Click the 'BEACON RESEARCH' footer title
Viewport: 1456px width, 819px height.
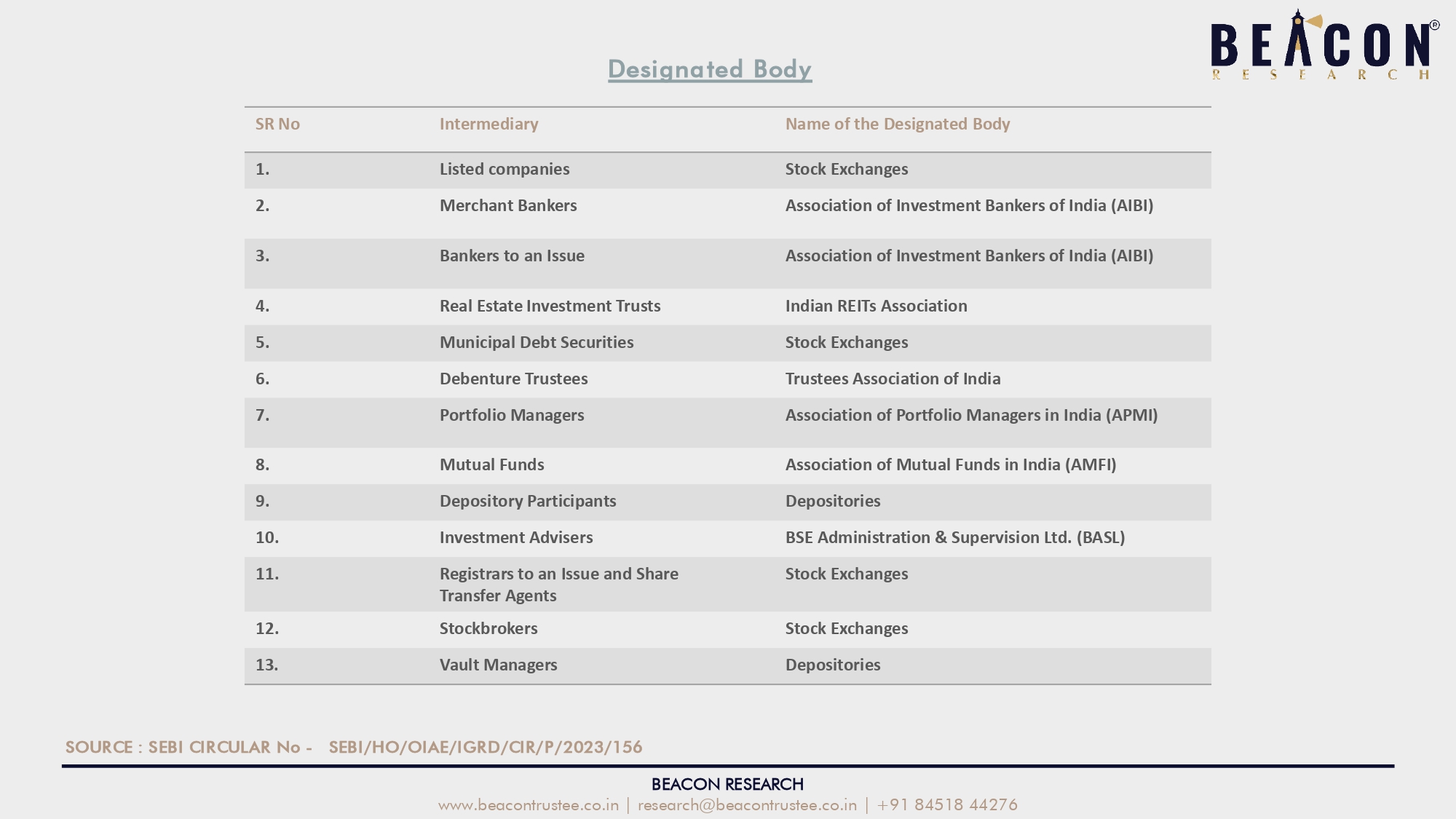point(727,784)
